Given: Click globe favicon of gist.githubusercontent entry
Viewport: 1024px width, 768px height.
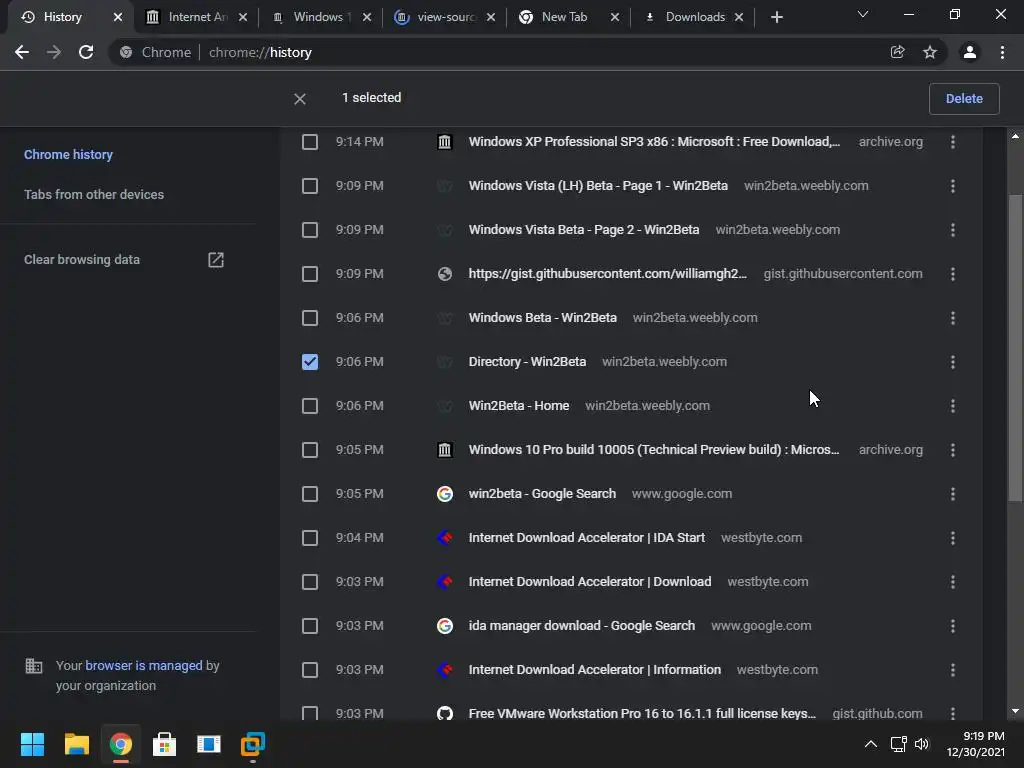Looking at the screenshot, I should click(445, 274).
